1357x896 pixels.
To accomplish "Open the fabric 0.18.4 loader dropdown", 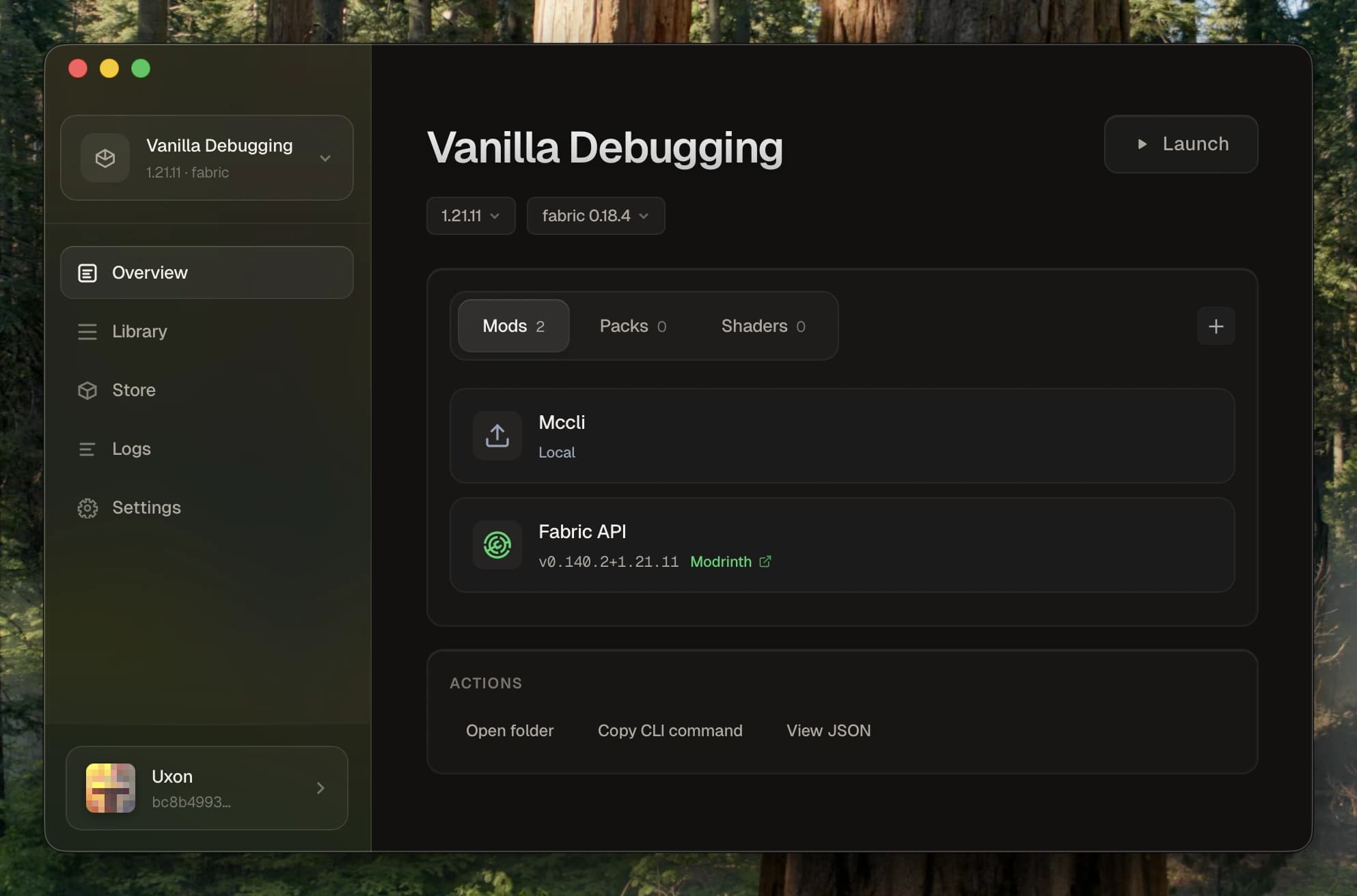I will (x=594, y=215).
